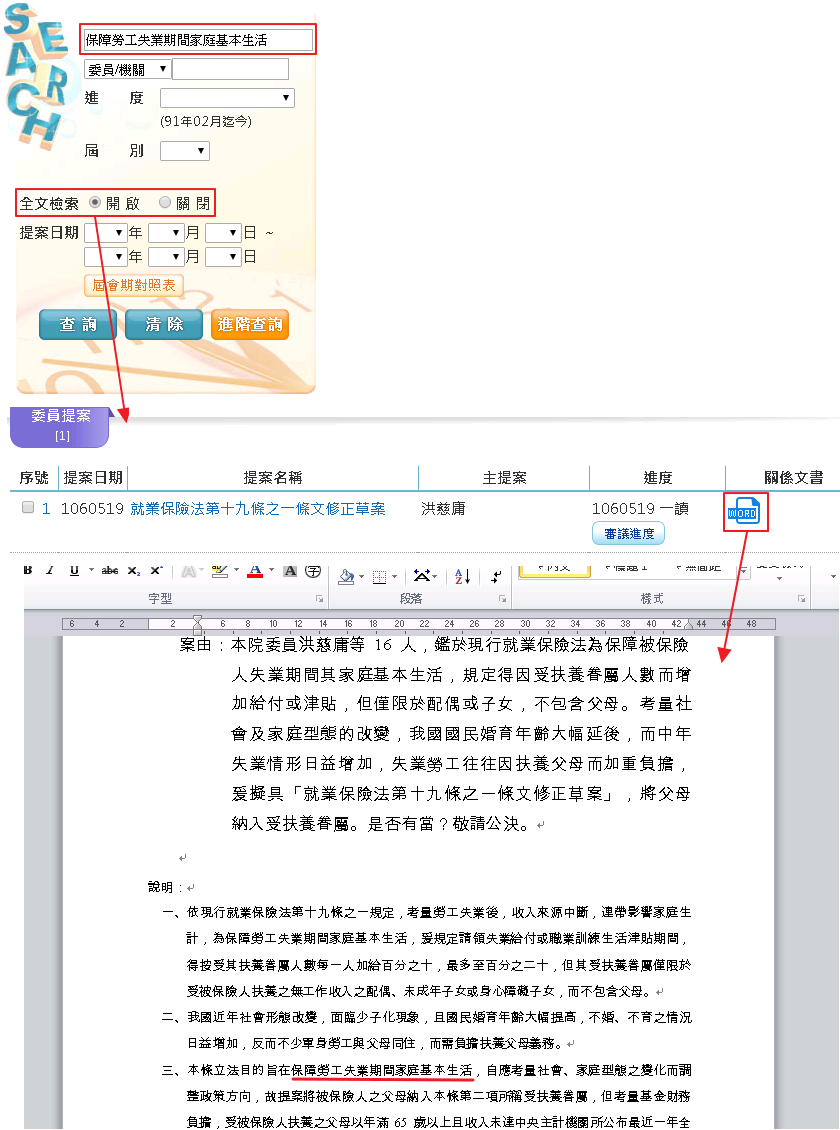Expand the 進度 dropdown list

click(x=227, y=98)
